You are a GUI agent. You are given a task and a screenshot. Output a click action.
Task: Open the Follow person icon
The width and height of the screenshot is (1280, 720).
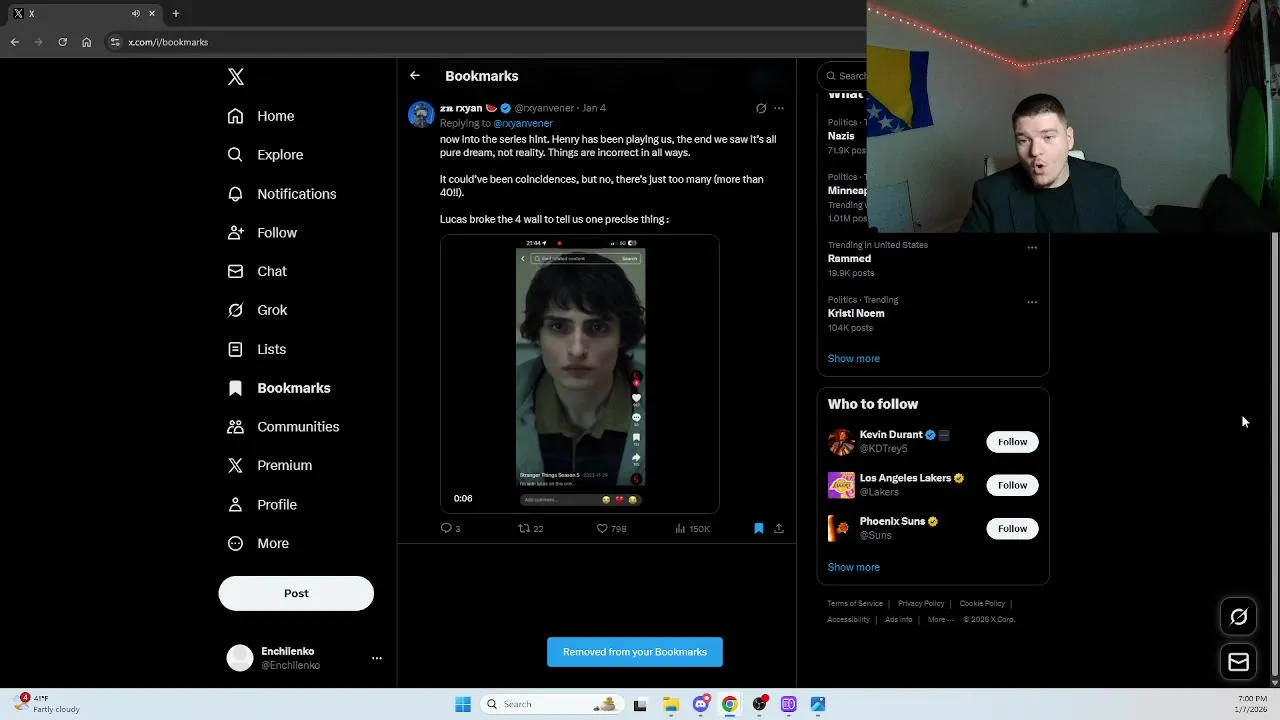tap(235, 233)
